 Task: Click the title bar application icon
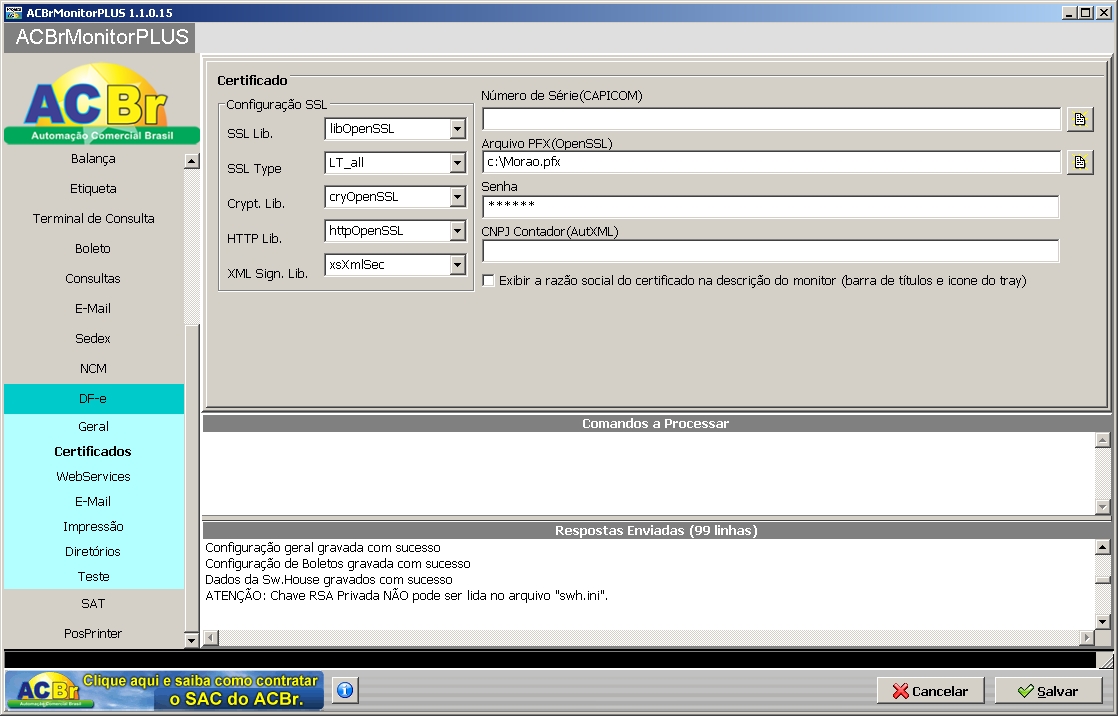pos(13,12)
